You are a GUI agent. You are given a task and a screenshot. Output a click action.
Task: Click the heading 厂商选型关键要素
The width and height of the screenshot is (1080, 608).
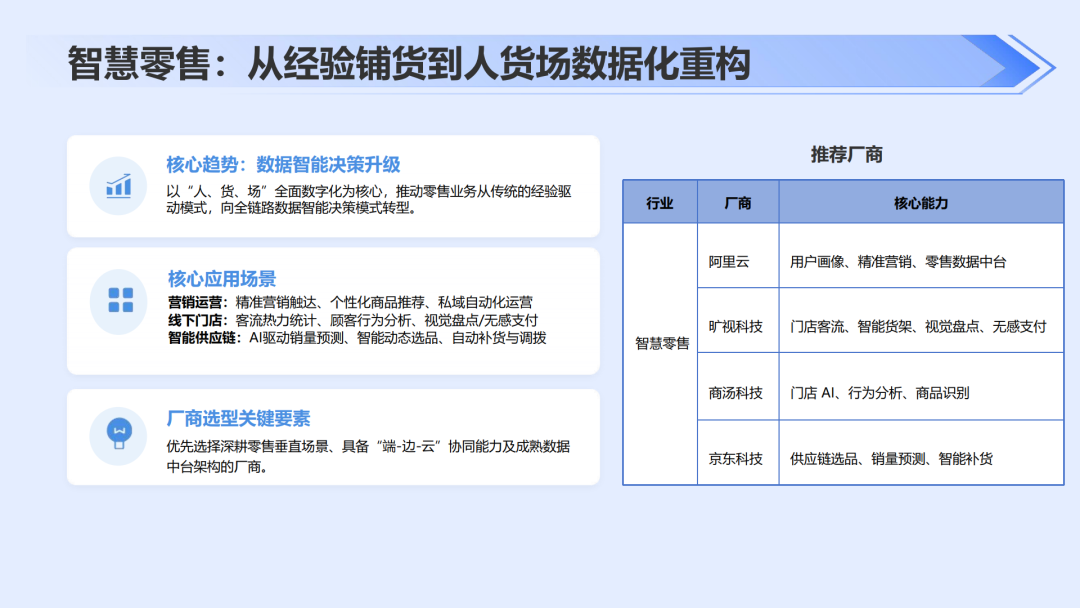[238, 418]
